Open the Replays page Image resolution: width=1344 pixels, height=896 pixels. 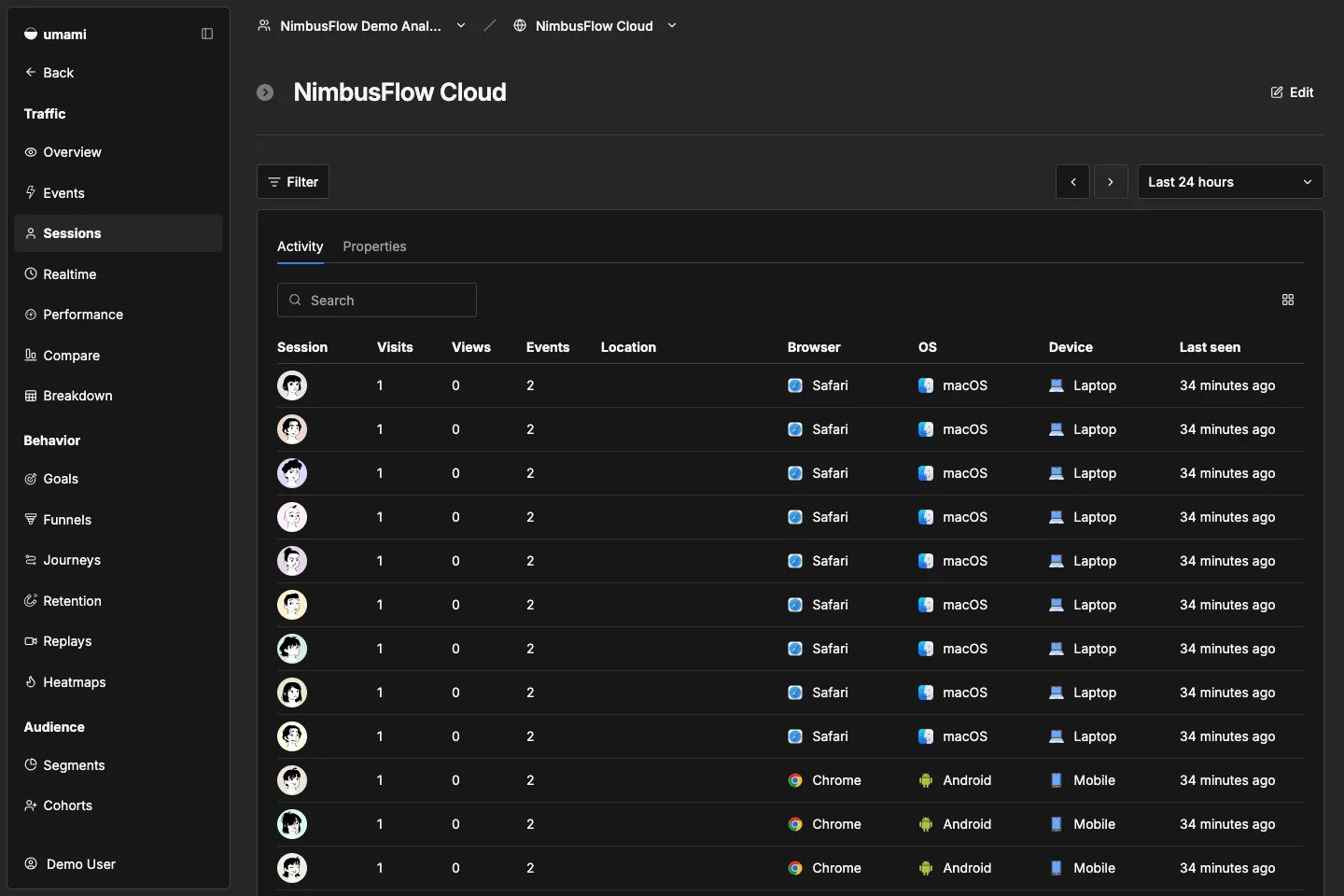coord(119,641)
